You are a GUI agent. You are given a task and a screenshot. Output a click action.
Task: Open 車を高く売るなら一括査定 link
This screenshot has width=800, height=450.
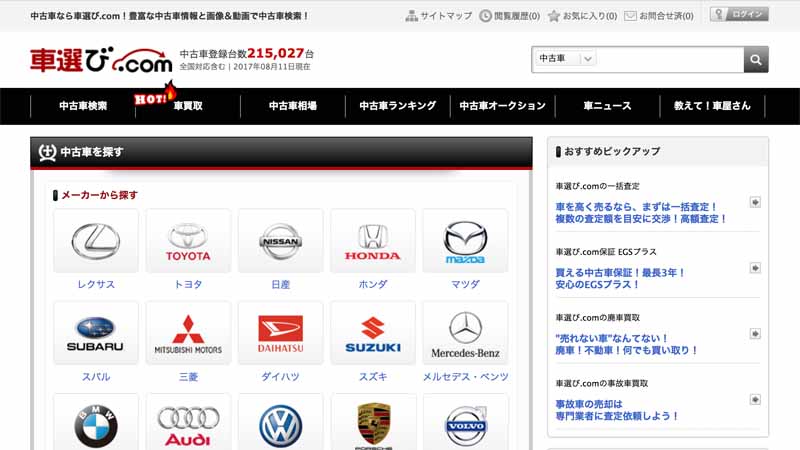641,213
